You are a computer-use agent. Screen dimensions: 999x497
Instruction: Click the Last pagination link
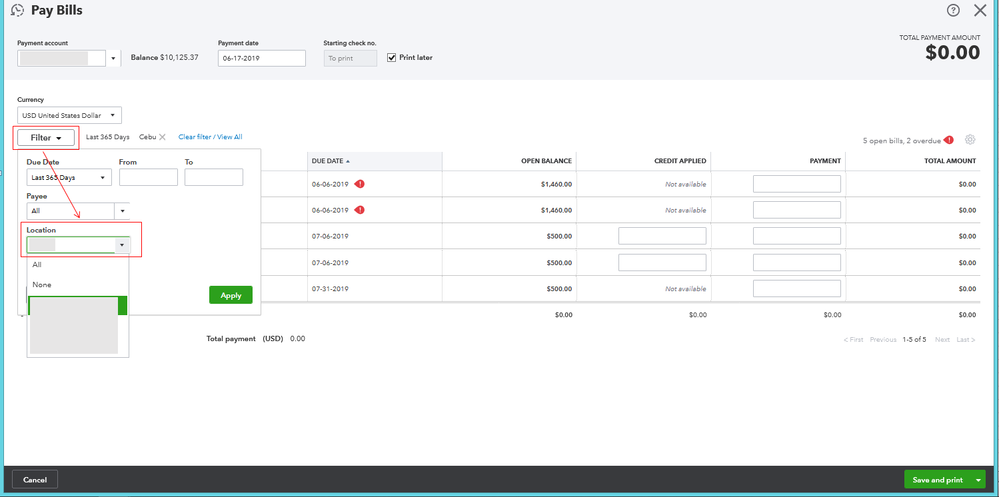pyautogui.click(x=966, y=340)
